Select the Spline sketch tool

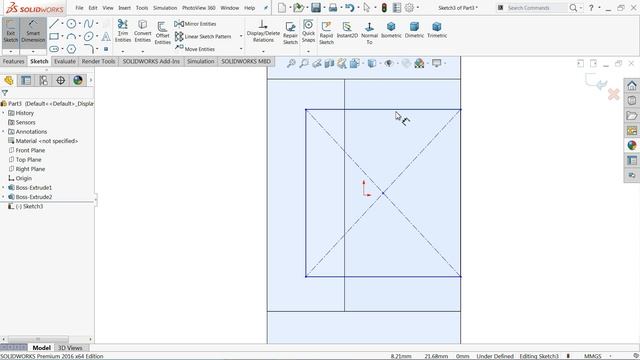(88, 24)
